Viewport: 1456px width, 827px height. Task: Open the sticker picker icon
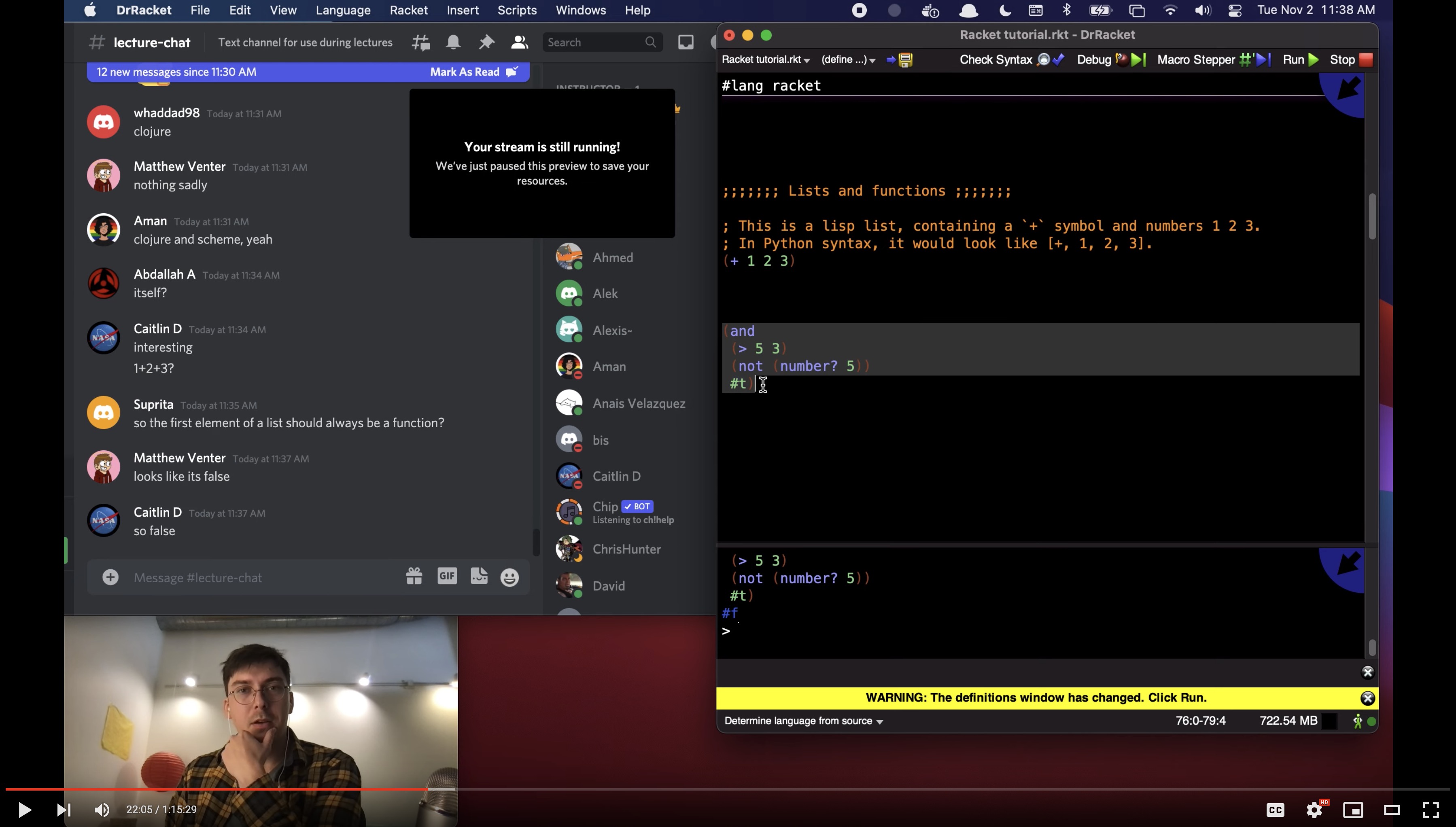click(479, 577)
